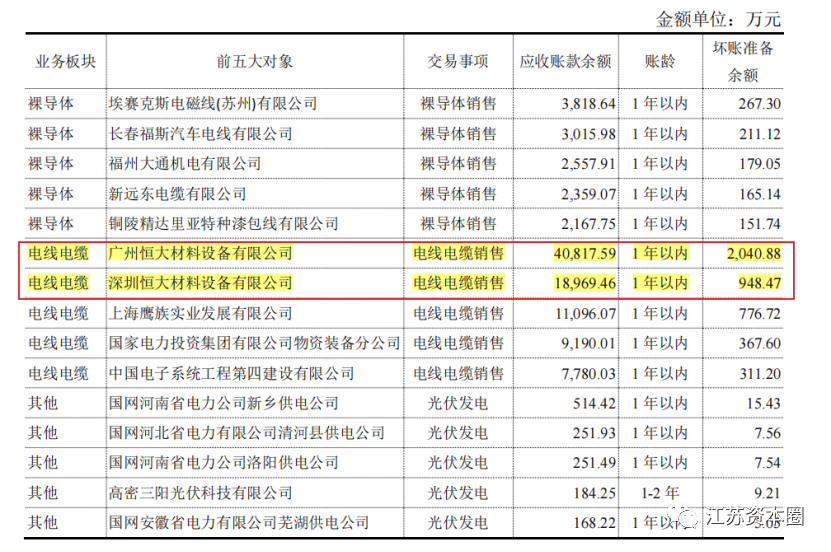
Task: Click bad debt value 311.20
Action: coord(759,374)
